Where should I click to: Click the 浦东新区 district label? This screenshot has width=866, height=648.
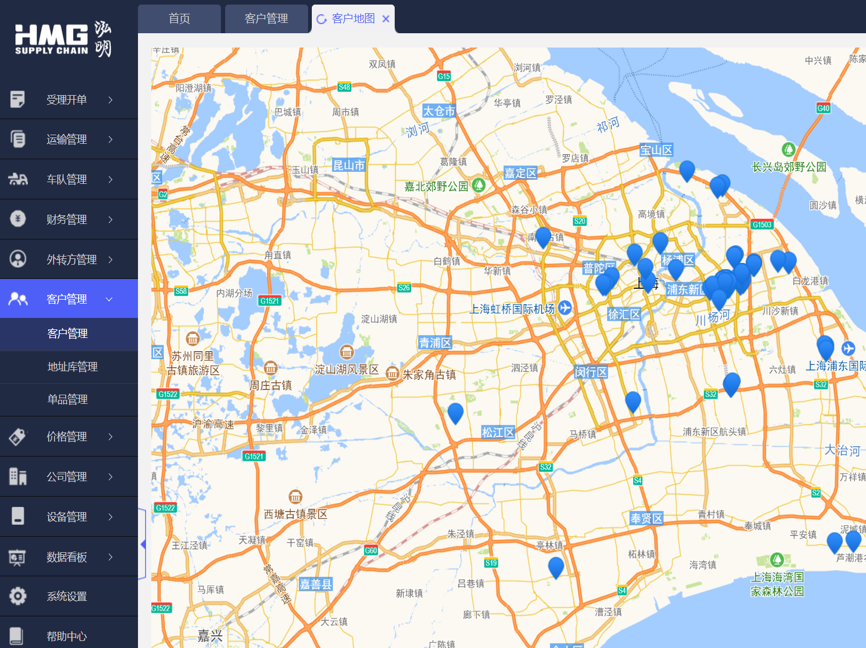click(x=686, y=289)
